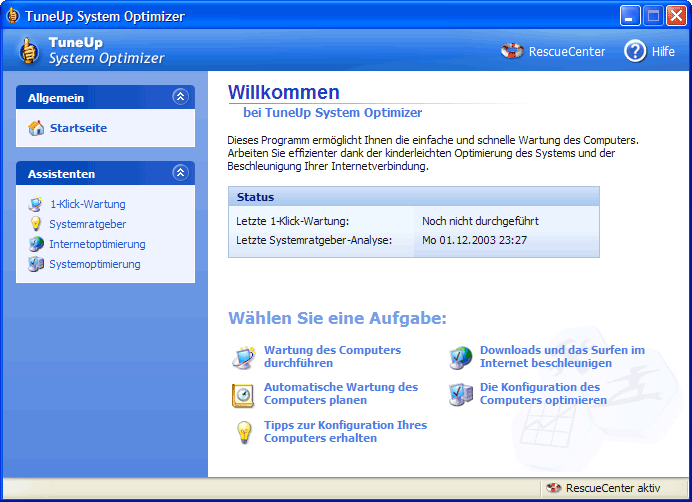The height and width of the screenshot is (502, 692).
Task: Click 'Letzte 1-Klick-Wartung:' label
Action: [292, 221]
